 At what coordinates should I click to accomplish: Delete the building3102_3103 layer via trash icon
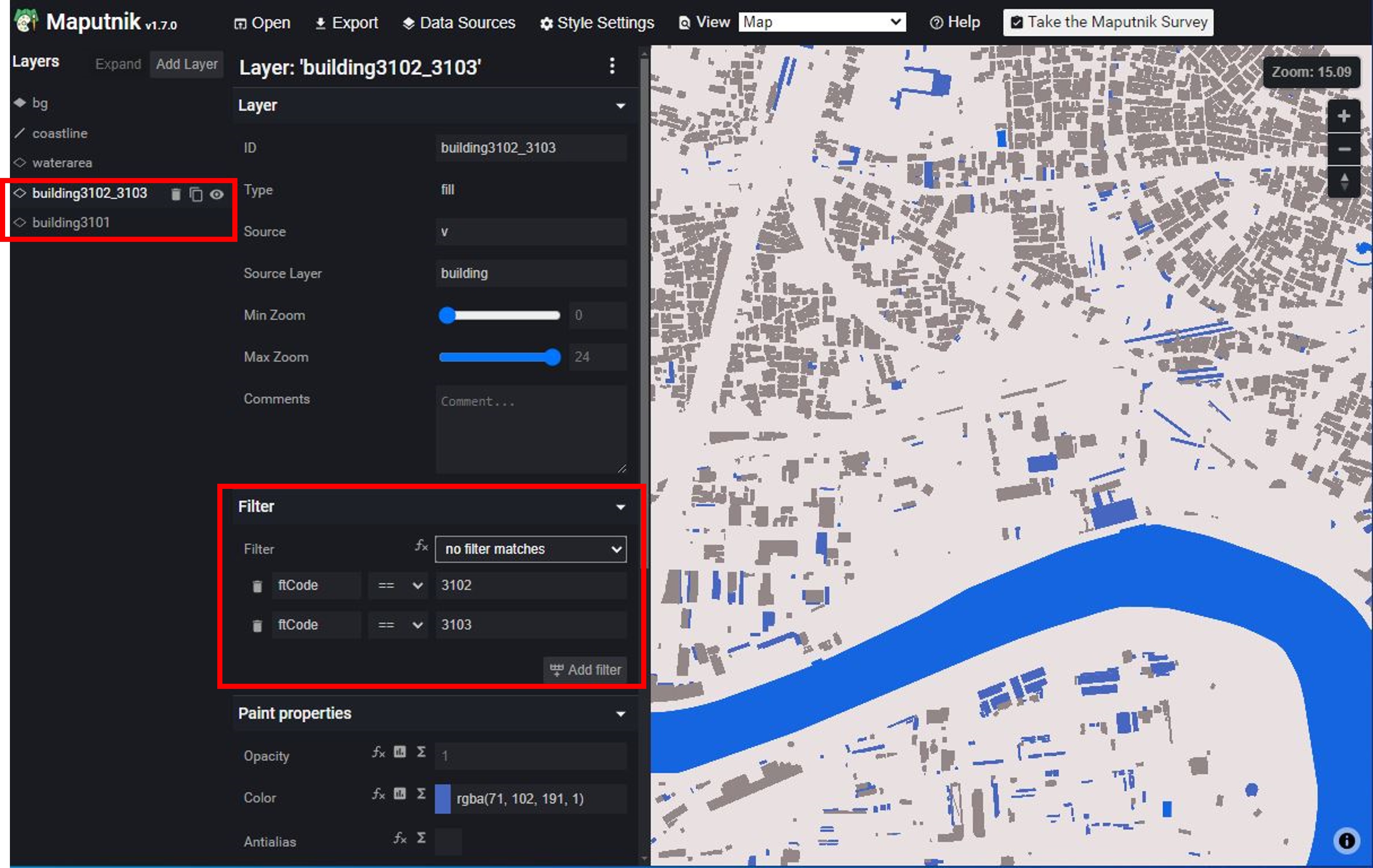pos(175,194)
